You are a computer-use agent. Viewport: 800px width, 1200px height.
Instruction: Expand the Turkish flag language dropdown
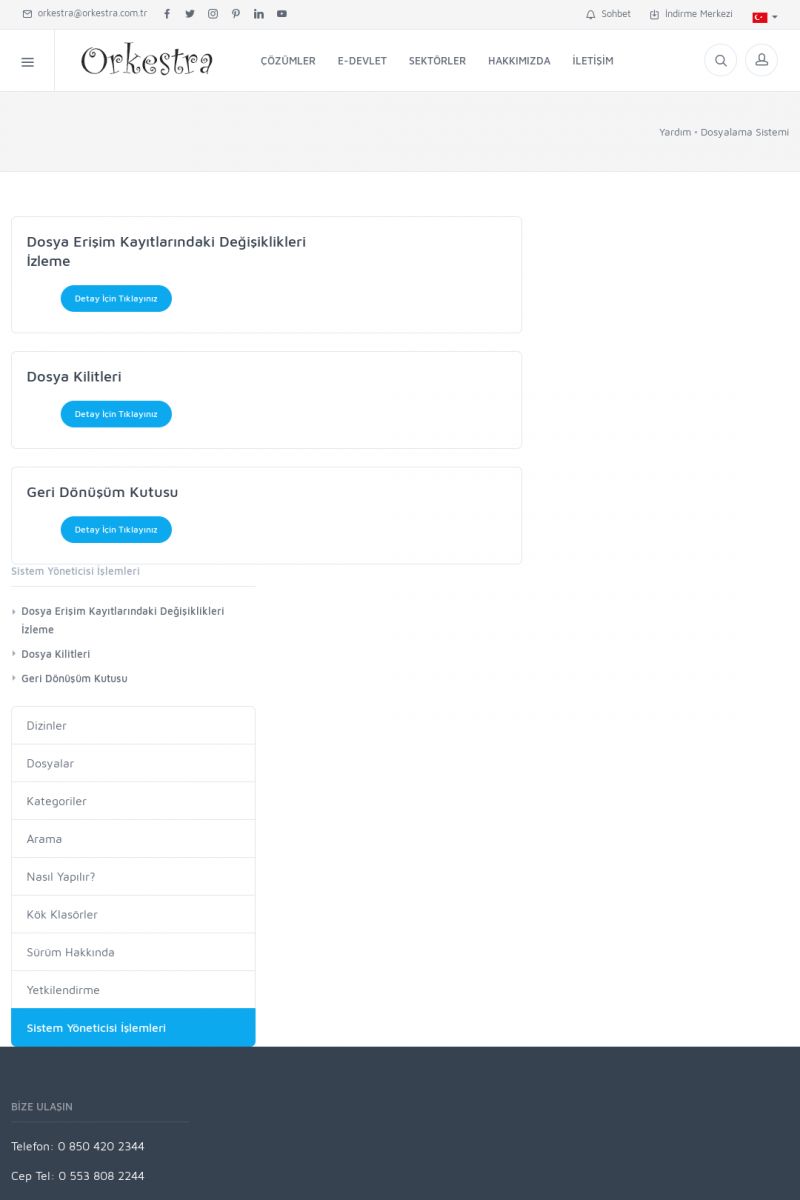coord(765,17)
